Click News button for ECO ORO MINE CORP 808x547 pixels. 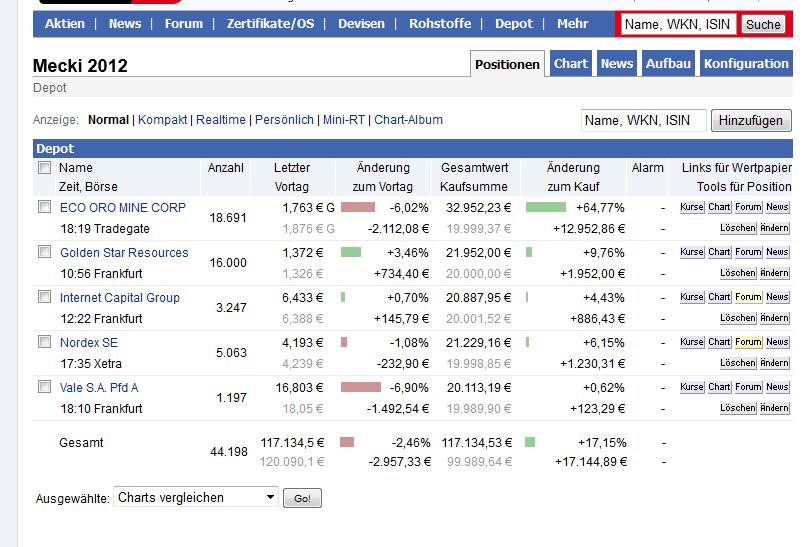click(x=777, y=207)
